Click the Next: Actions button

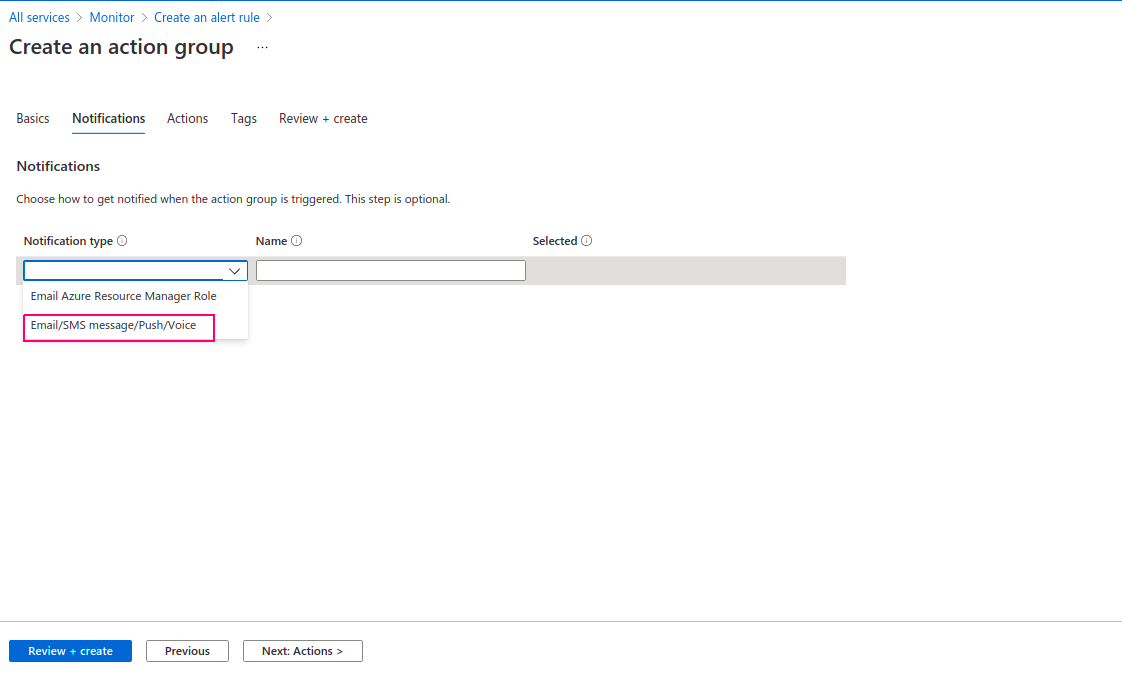303,651
